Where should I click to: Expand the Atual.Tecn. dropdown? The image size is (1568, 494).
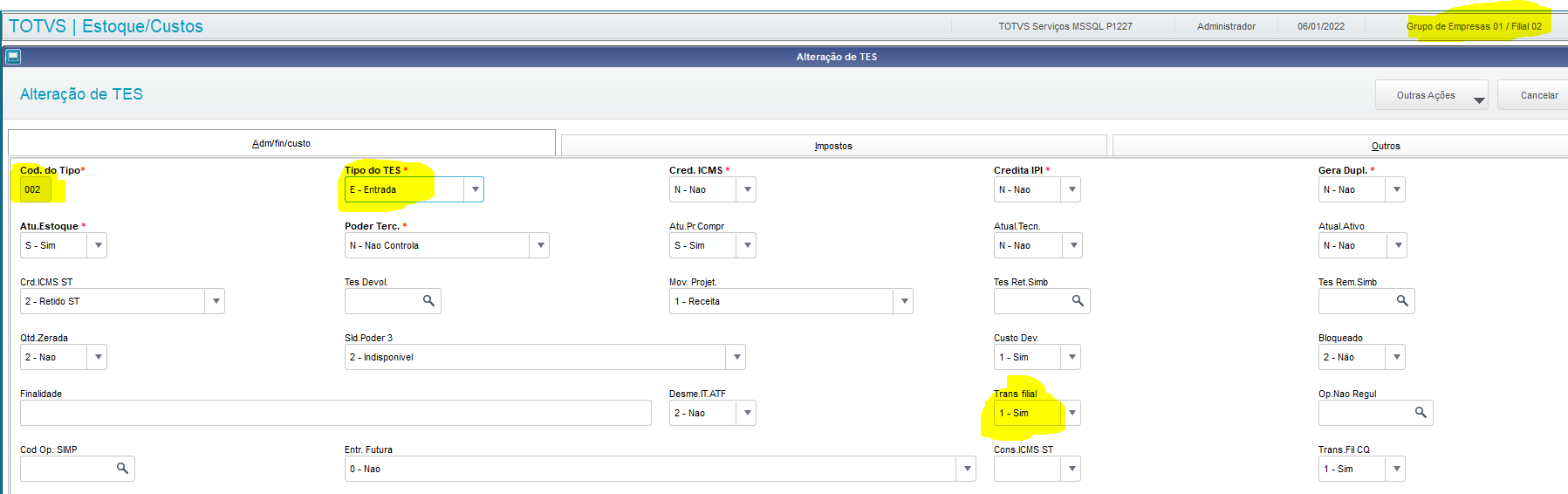(x=1072, y=245)
